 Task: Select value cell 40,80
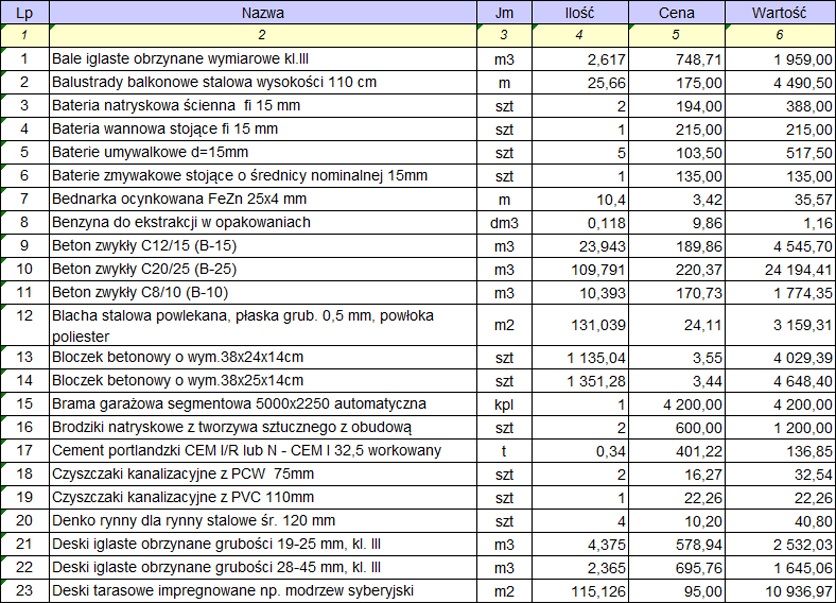780,521
